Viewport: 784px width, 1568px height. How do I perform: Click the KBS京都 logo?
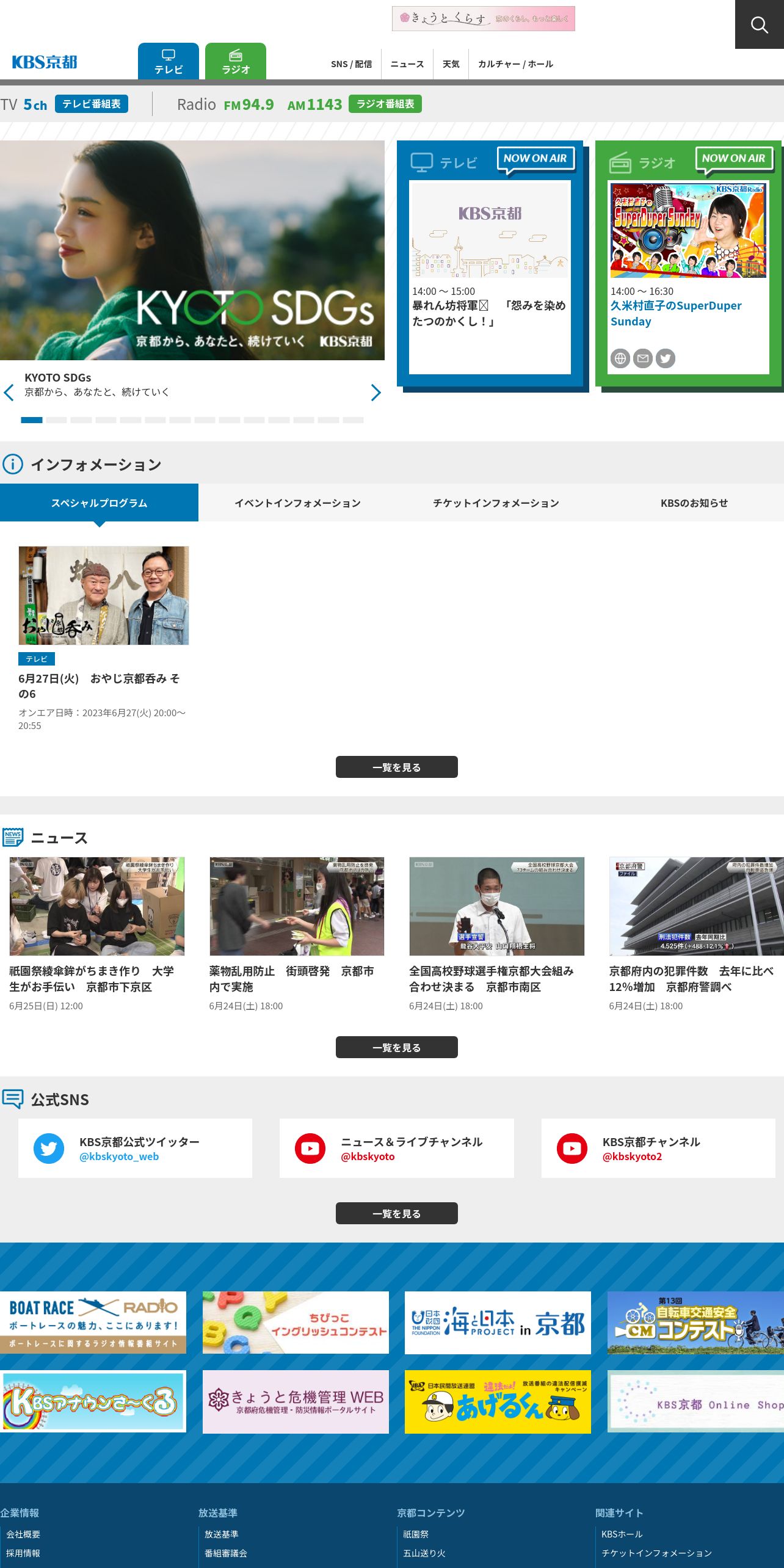click(45, 62)
